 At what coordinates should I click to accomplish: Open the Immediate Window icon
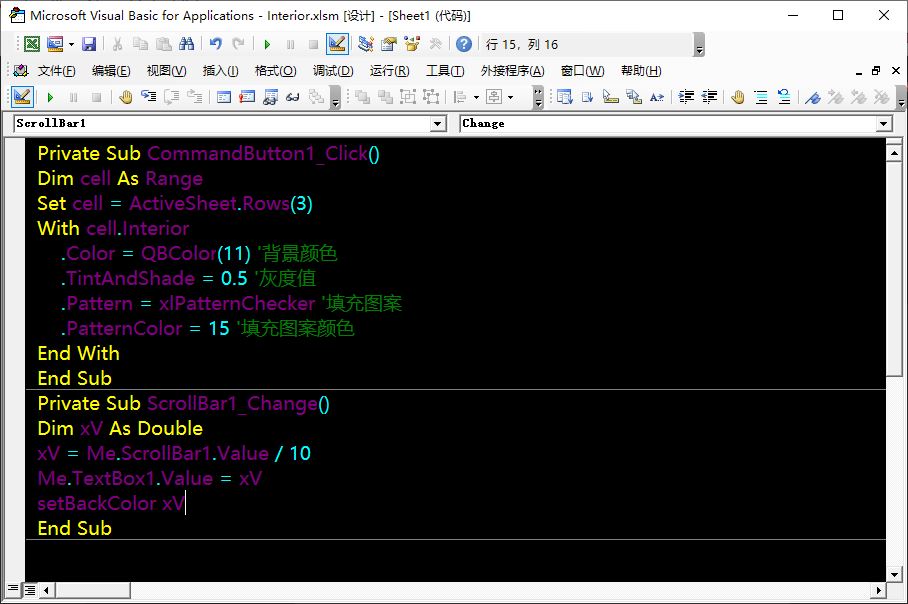pyautogui.click(x=247, y=97)
